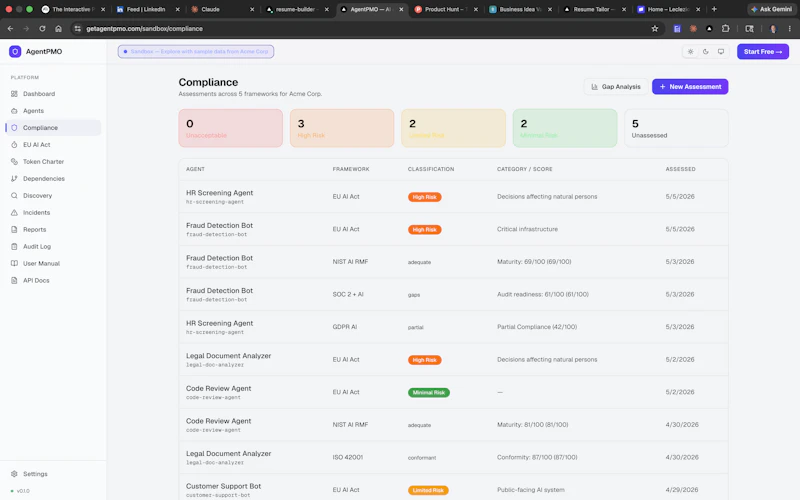Click the CLASSIFICATION column header
This screenshot has width=800, height=500.
pyautogui.click(x=431, y=169)
